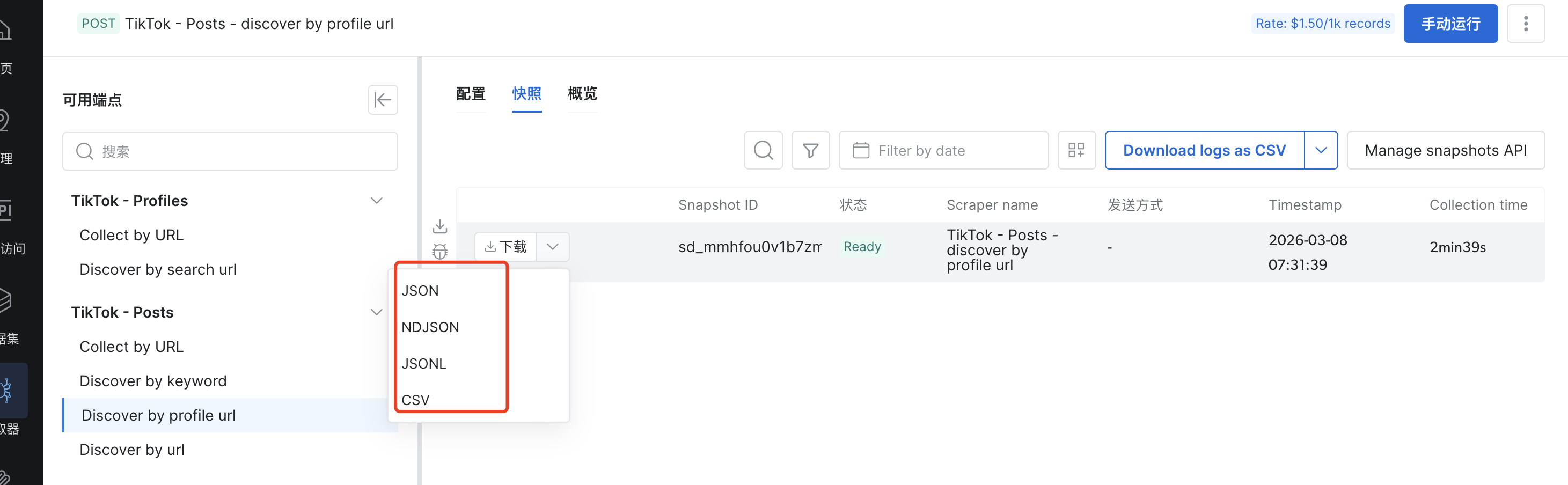Open Manage snapshots API
Screen dimensions: 1568x485
click(x=1445, y=150)
